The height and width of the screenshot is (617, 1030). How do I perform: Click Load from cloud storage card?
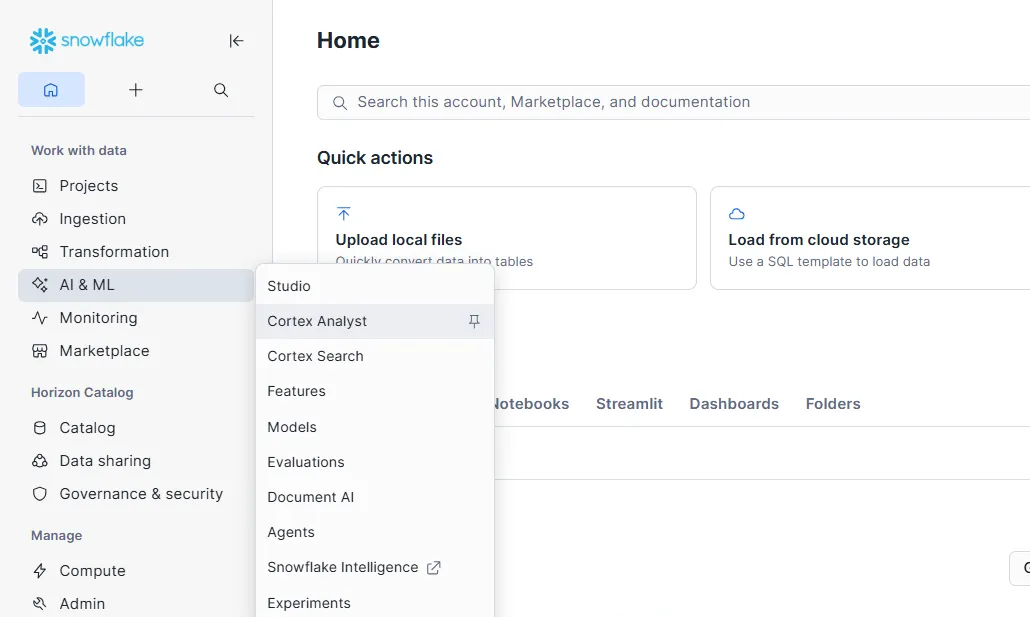tap(870, 238)
